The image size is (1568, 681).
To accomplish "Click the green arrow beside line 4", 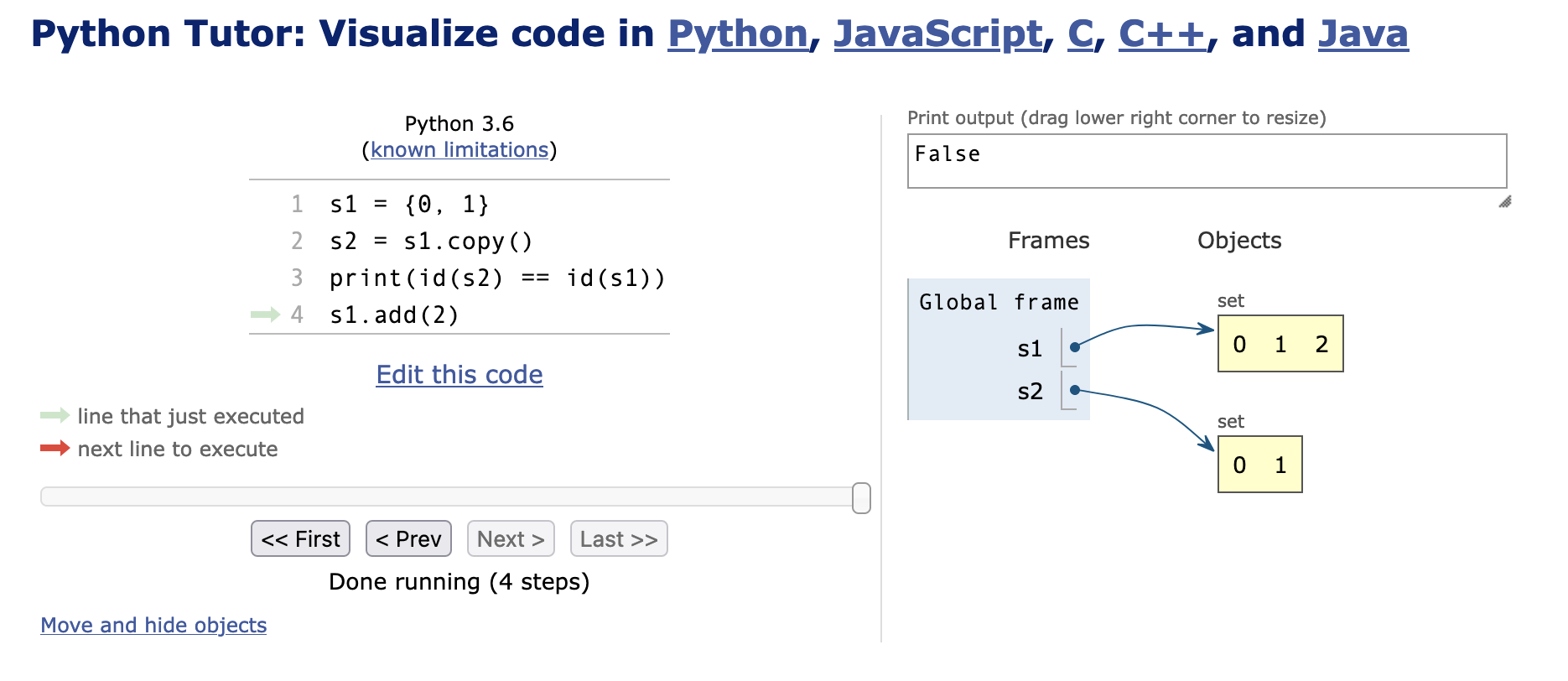I will click(x=265, y=315).
